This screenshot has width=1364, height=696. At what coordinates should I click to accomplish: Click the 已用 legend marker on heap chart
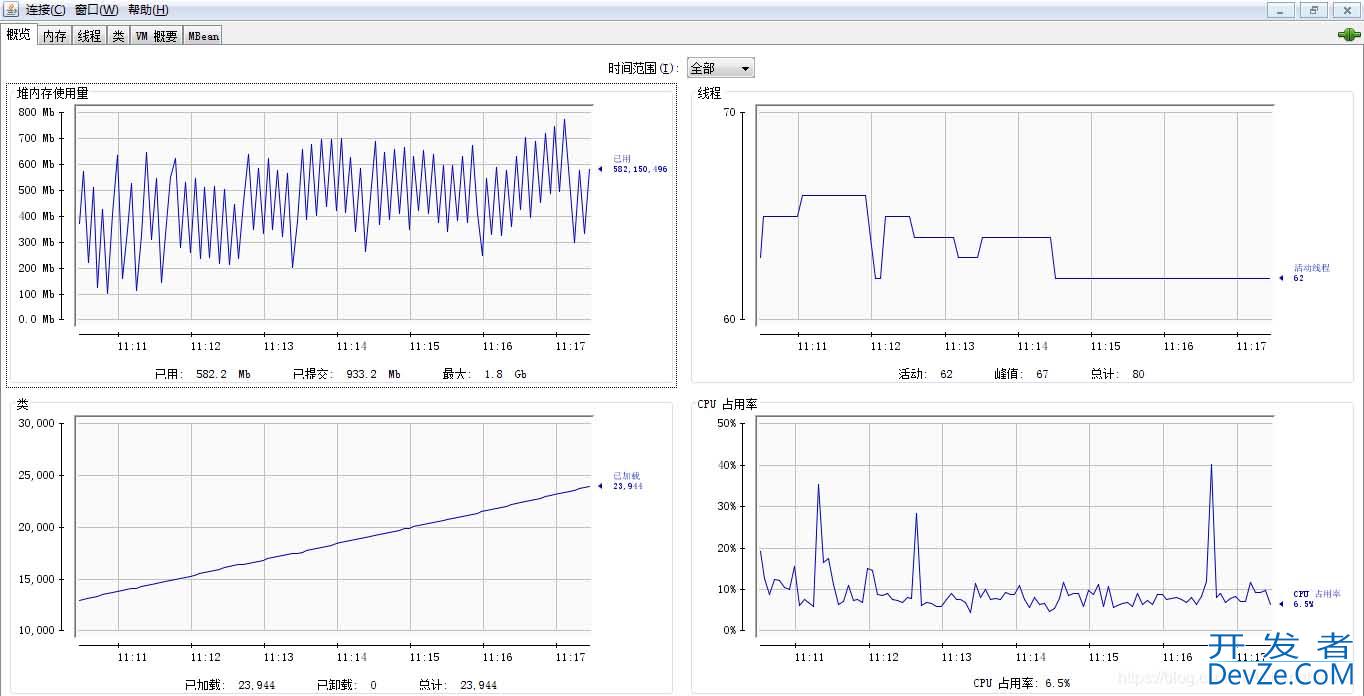(600, 169)
